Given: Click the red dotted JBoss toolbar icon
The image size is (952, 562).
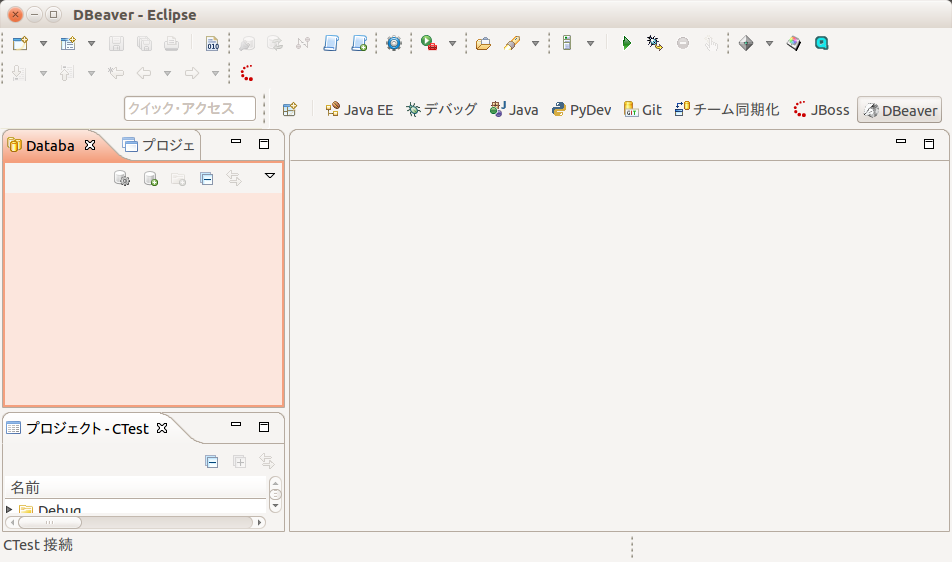Looking at the screenshot, I should 246,73.
